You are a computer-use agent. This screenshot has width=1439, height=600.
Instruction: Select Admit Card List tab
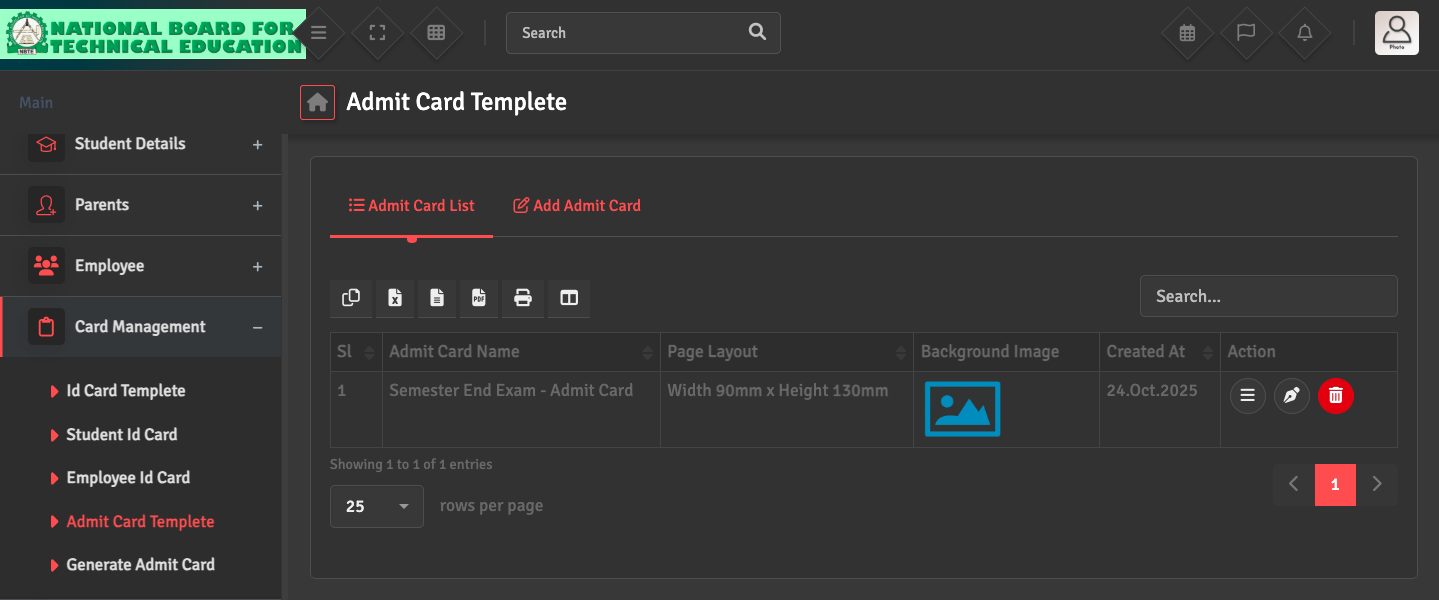click(x=411, y=206)
